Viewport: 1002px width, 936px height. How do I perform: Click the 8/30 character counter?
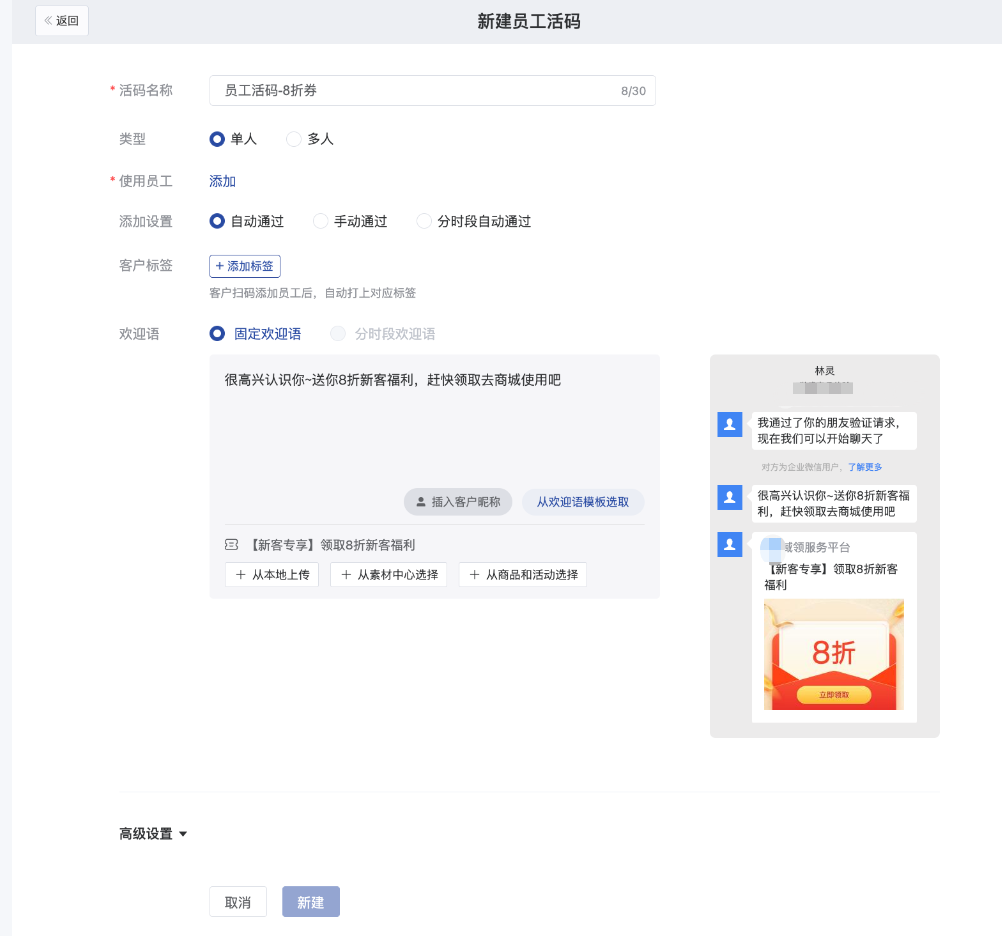[633, 91]
